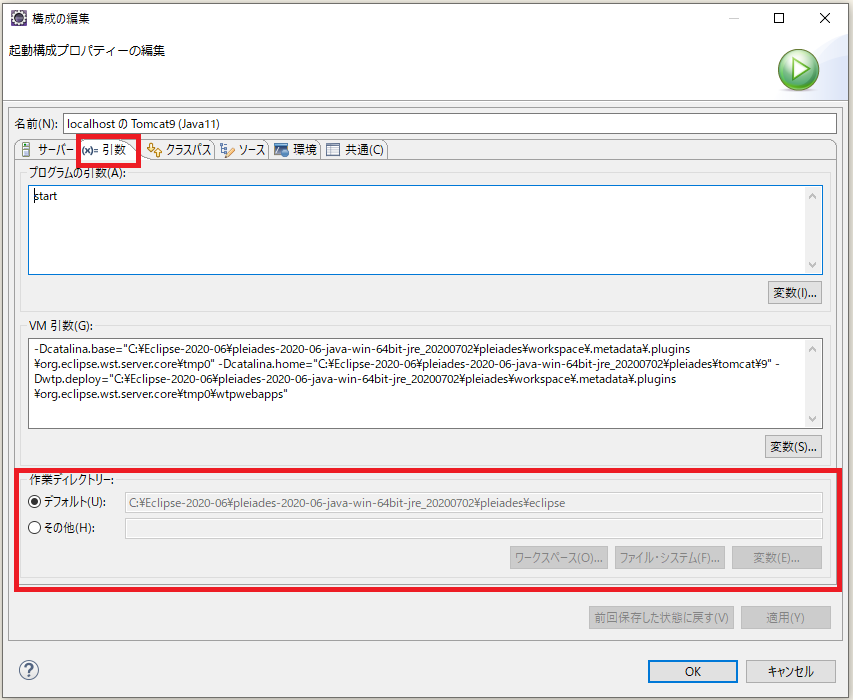
Task: Click 変数(S)... button for VM arguments
Action: tap(793, 447)
